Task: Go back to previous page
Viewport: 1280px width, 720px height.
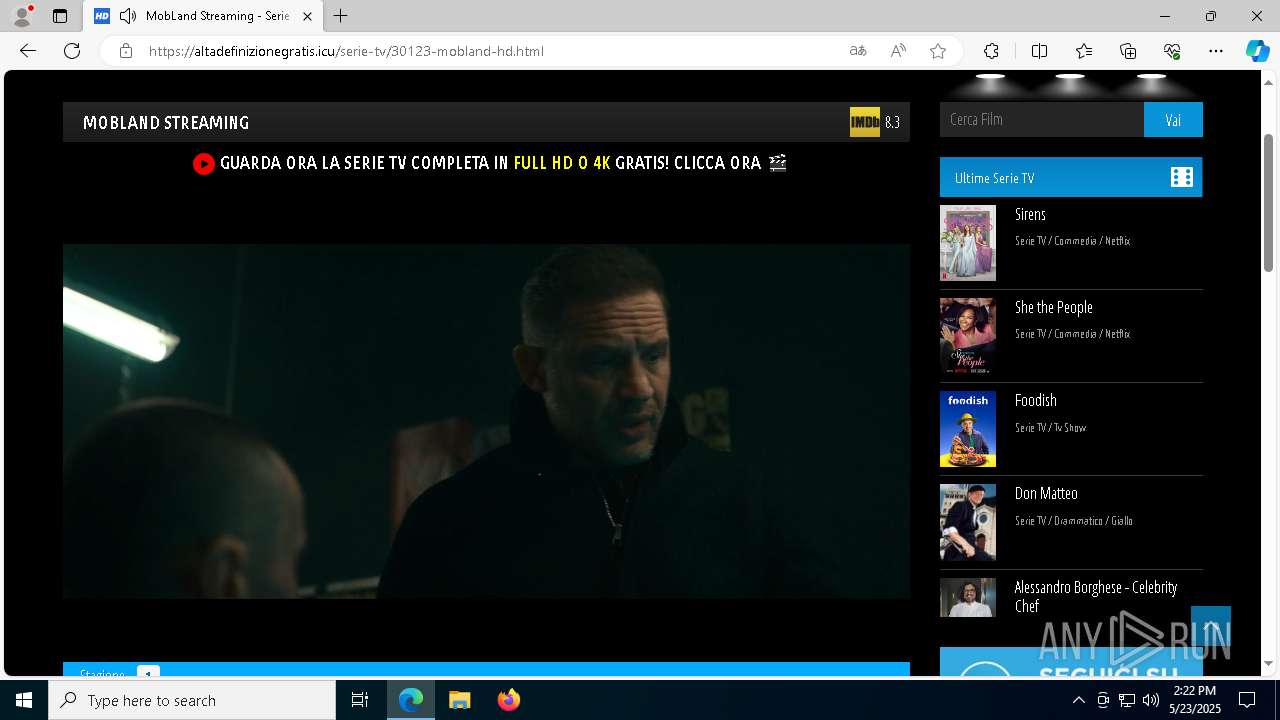Action: click(x=28, y=51)
